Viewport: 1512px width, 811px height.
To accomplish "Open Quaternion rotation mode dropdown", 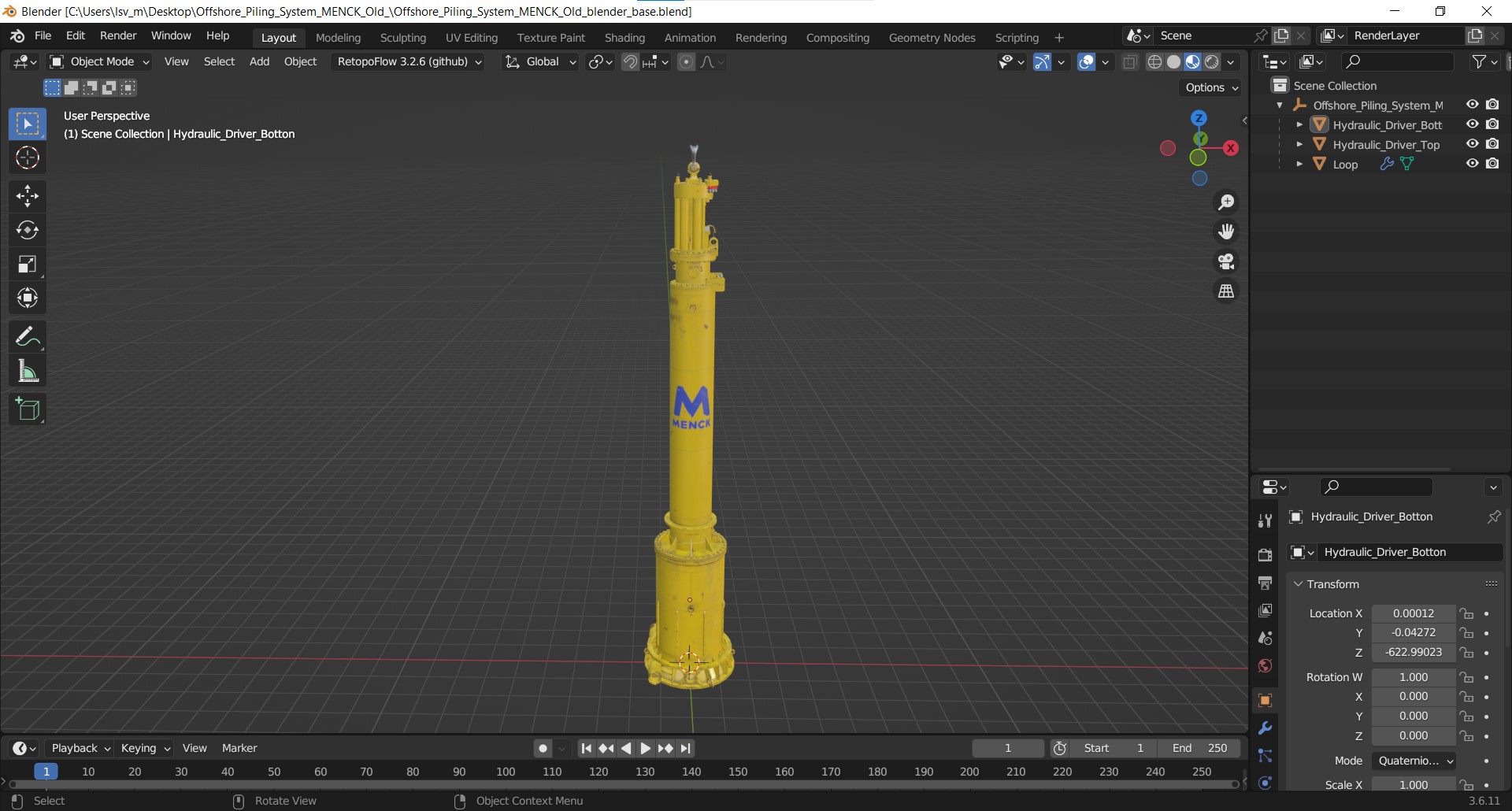I will (1414, 761).
